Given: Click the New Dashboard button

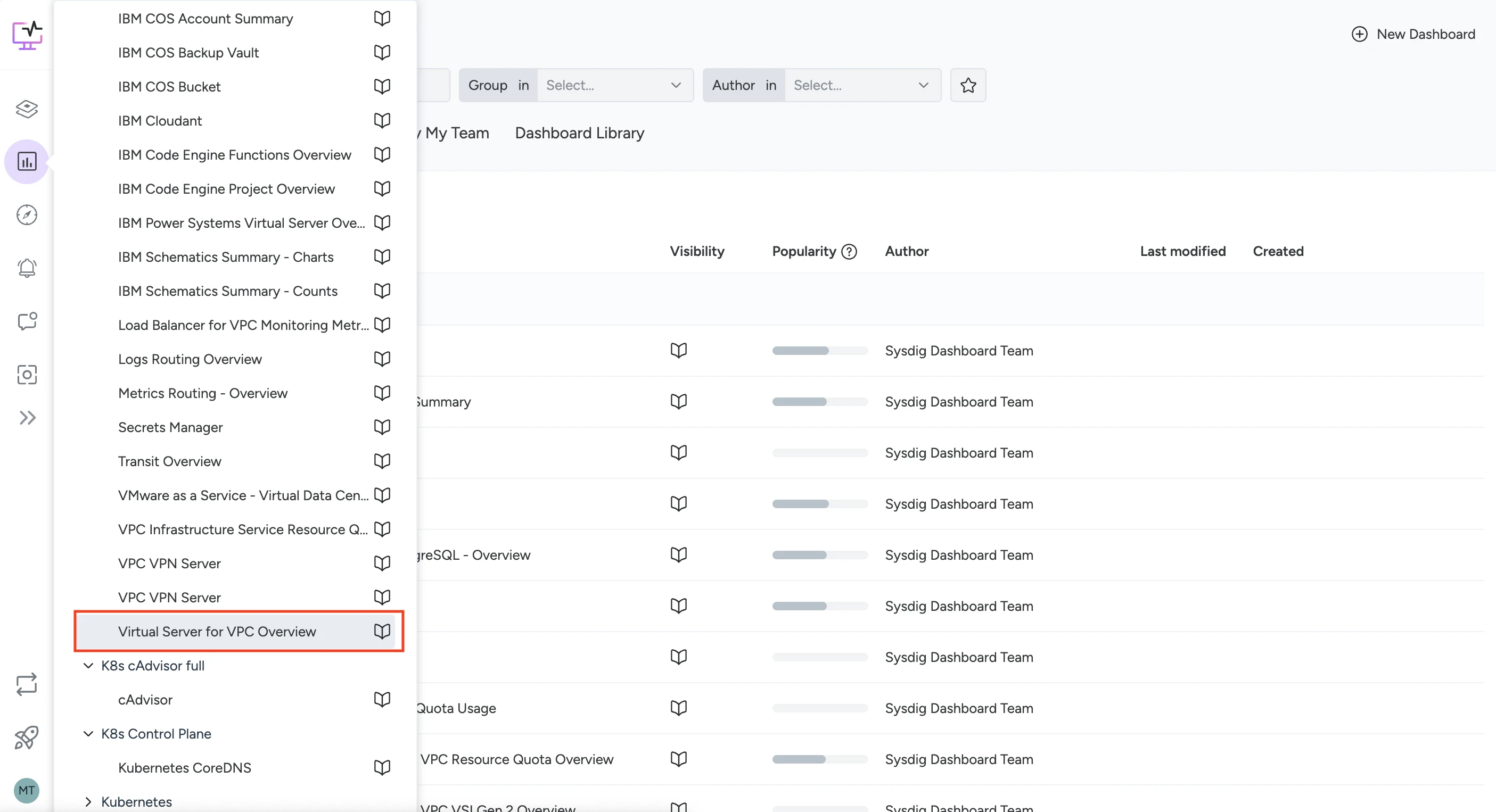Looking at the screenshot, I should point(1413,34).
